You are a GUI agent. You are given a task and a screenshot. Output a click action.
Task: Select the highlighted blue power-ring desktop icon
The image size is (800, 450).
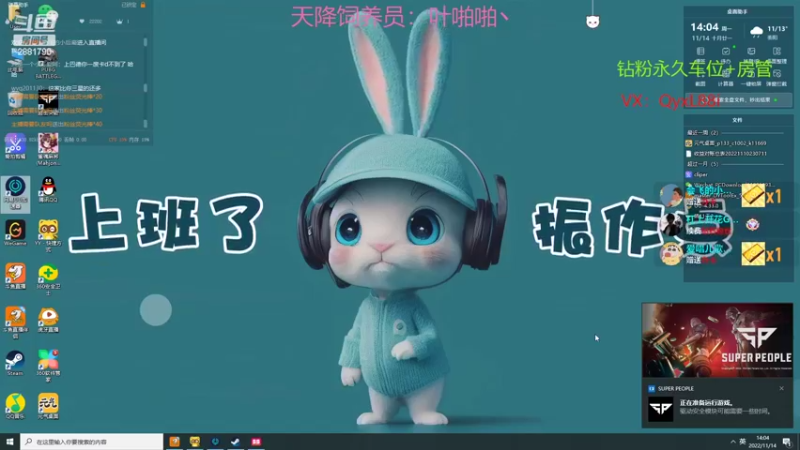click(15, 193)
